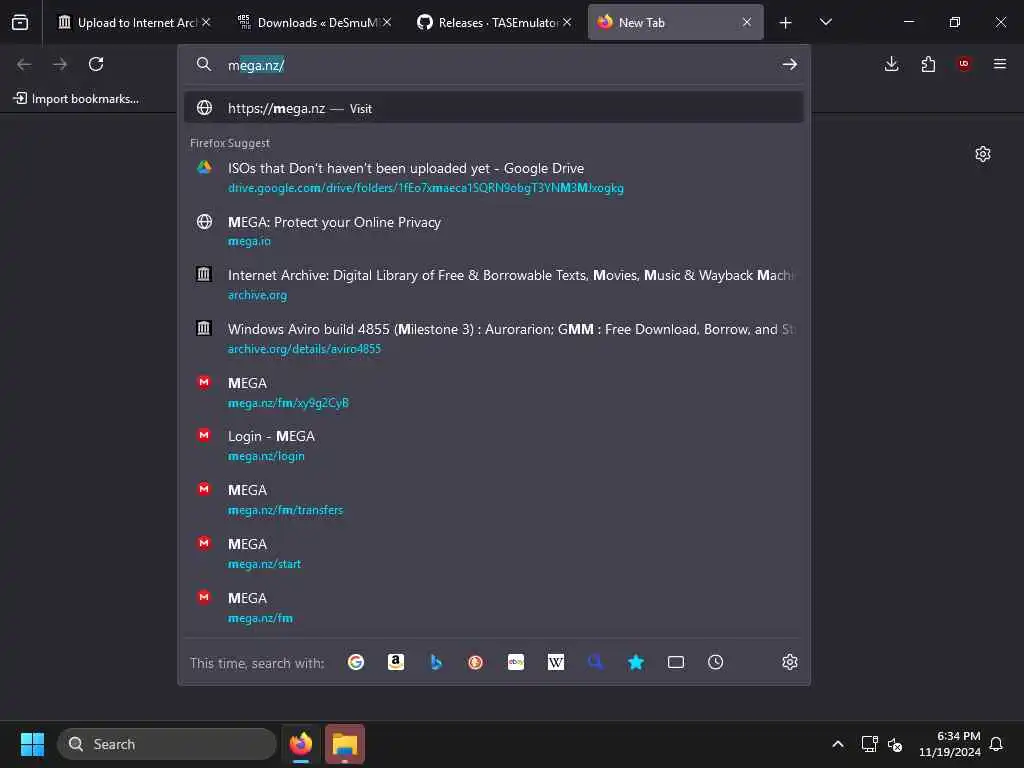Screen dimensions: 1024x768
Task: Search this time with Amazon
Action: 396,662
